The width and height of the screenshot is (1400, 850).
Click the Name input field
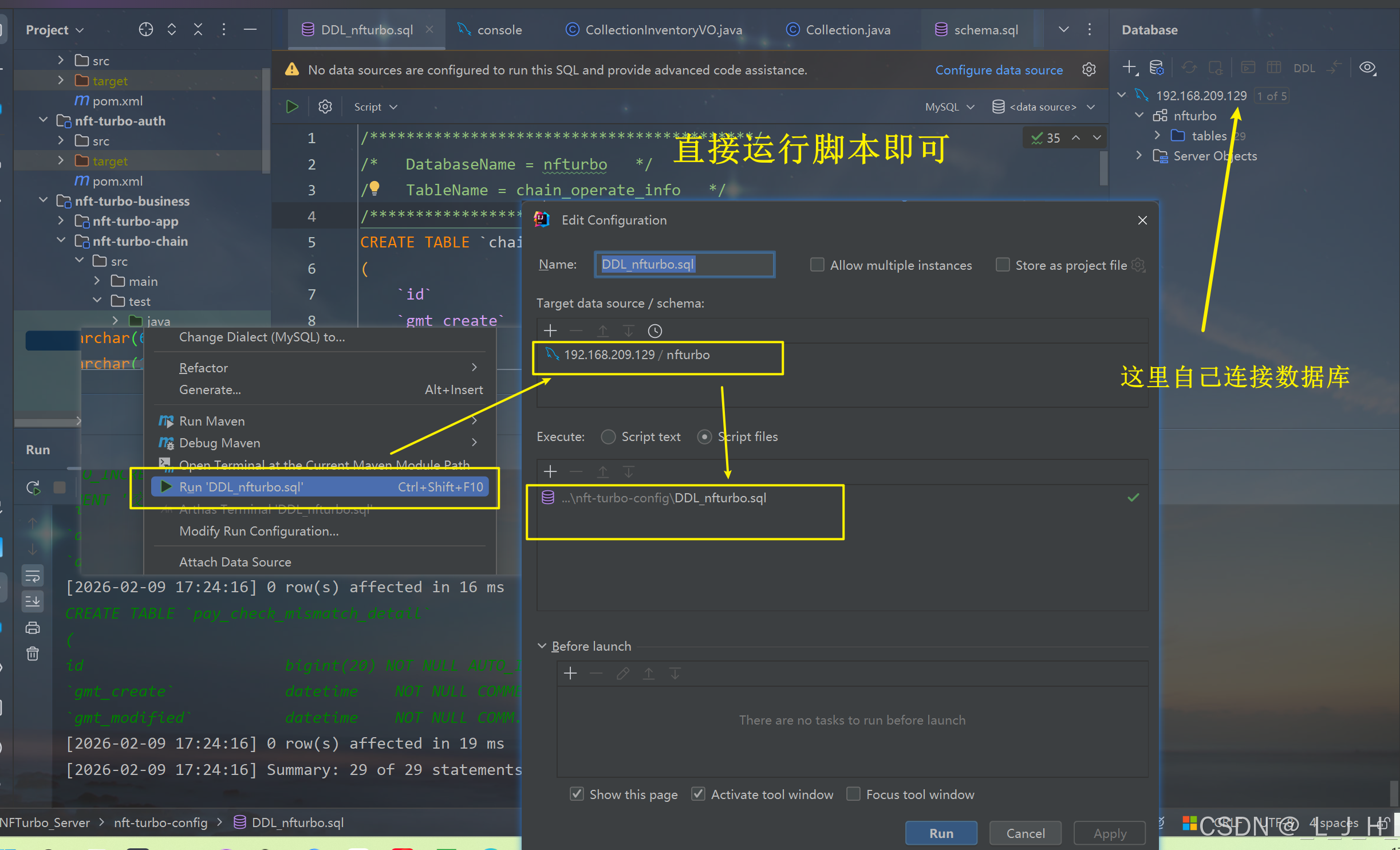[x=684, y=265]
